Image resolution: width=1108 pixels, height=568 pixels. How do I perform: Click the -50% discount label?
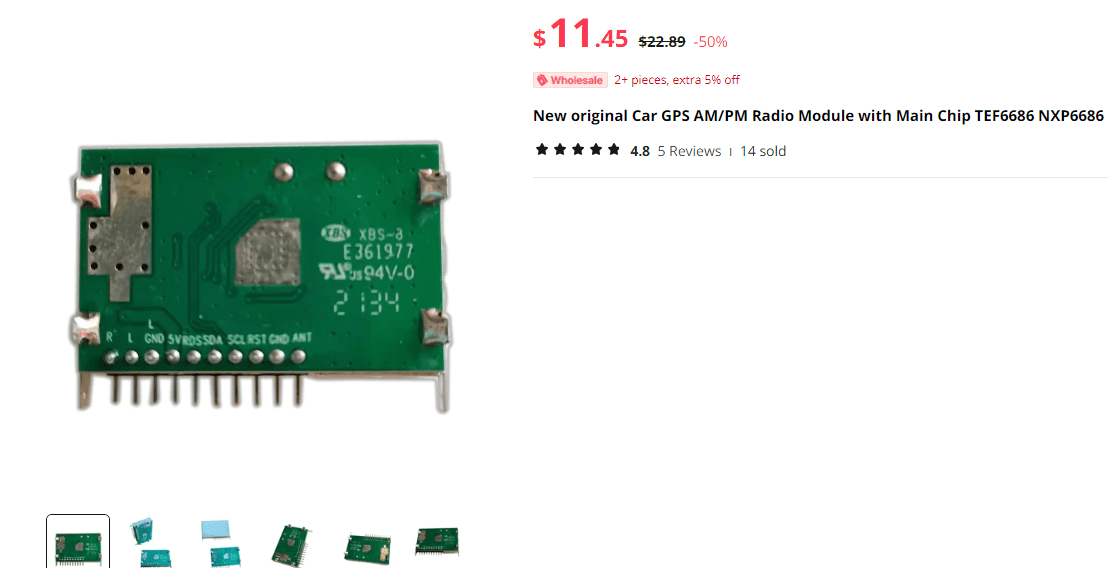(x=710, y=42)
